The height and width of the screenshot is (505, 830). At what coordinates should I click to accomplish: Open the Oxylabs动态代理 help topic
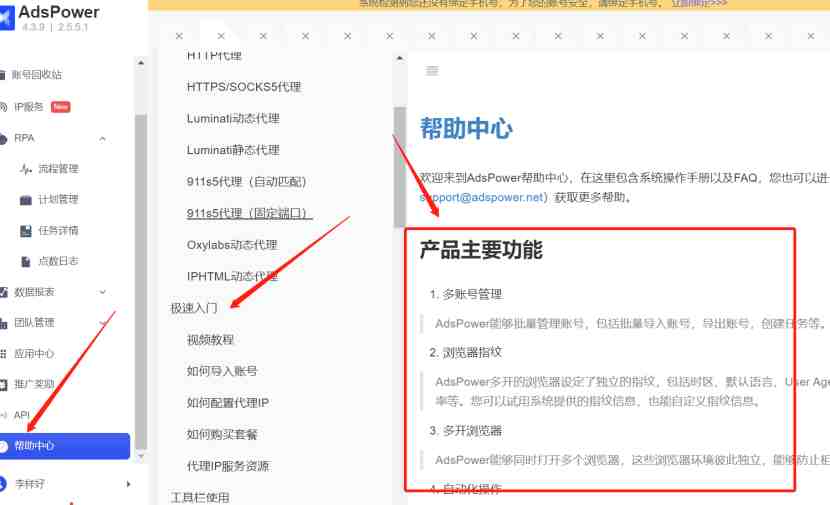(232, 245)
